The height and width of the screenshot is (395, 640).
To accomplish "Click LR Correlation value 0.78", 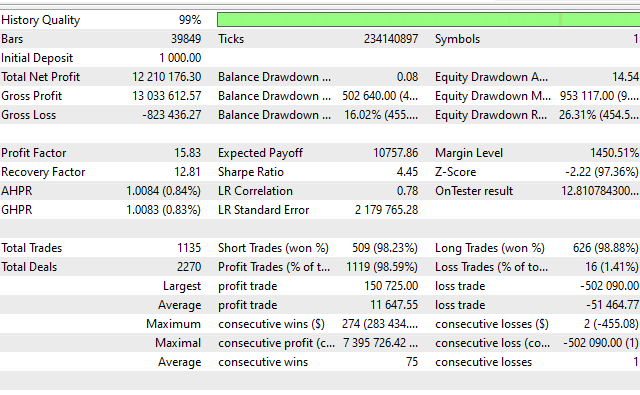I will pos(407,191).
